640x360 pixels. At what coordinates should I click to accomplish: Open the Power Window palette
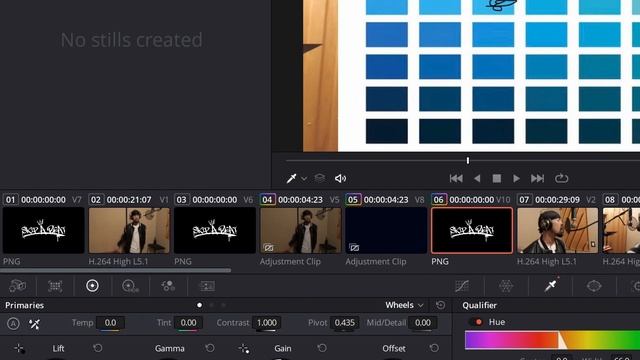tap(594, 286)
